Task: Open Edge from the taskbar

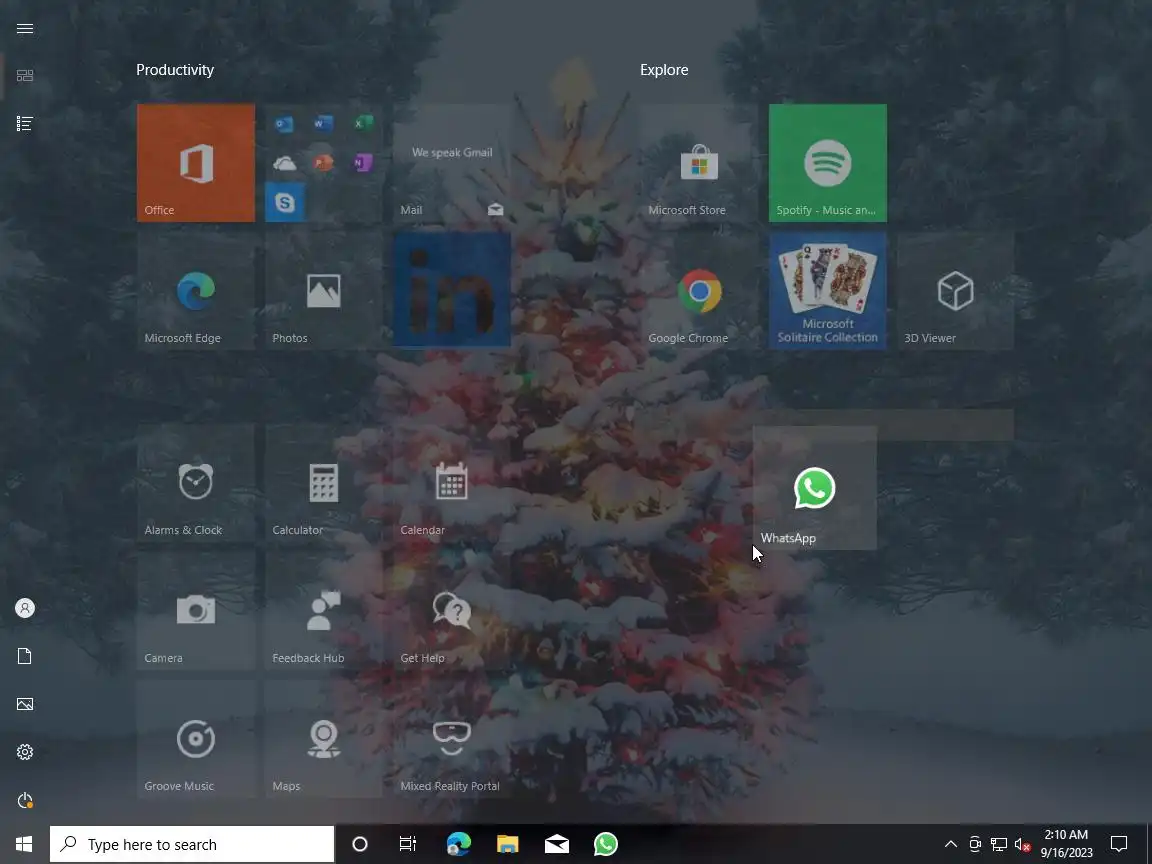Action: click(x=458, y=844)
